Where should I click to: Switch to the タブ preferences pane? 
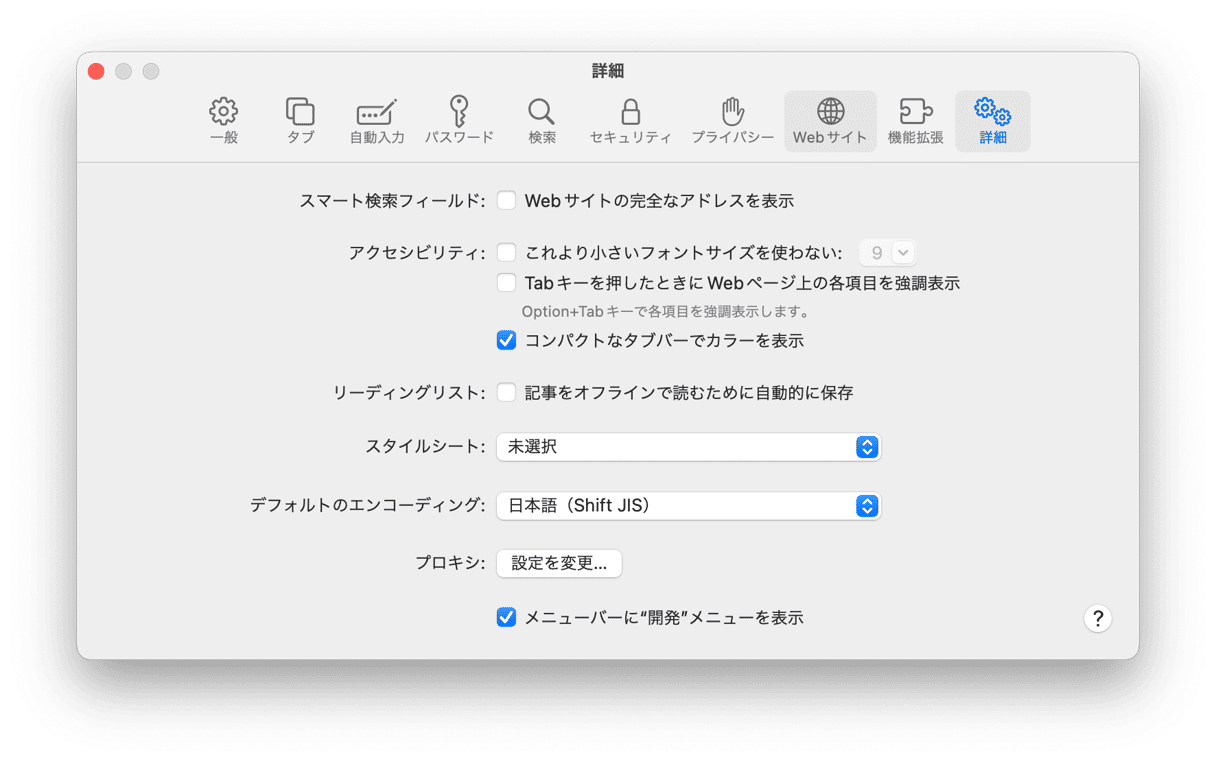(x=300, y=122)
